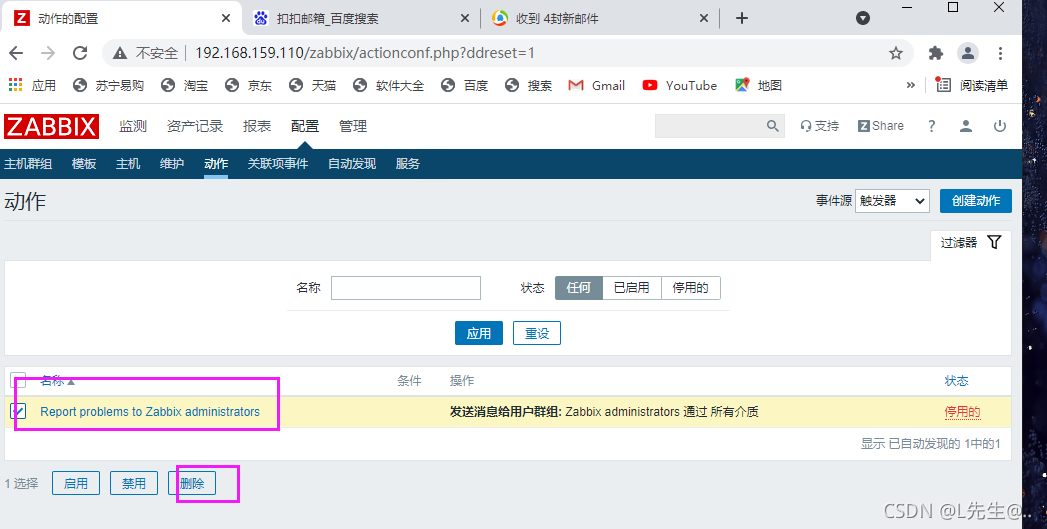Show more bookmarks with the double chevron

tap(910, 85)
